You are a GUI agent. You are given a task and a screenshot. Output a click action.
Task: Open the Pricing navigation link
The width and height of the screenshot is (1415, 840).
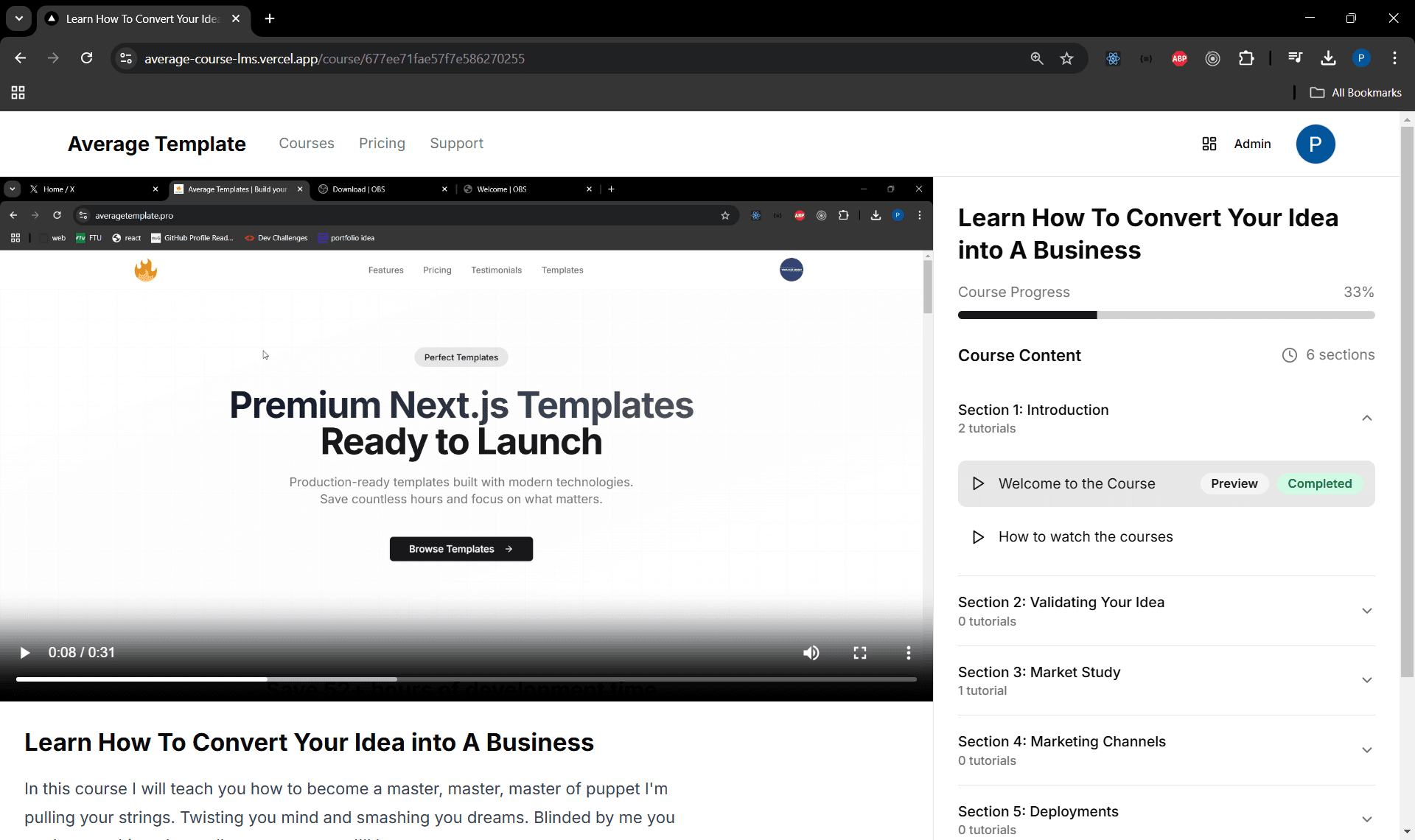click(382, 143)
